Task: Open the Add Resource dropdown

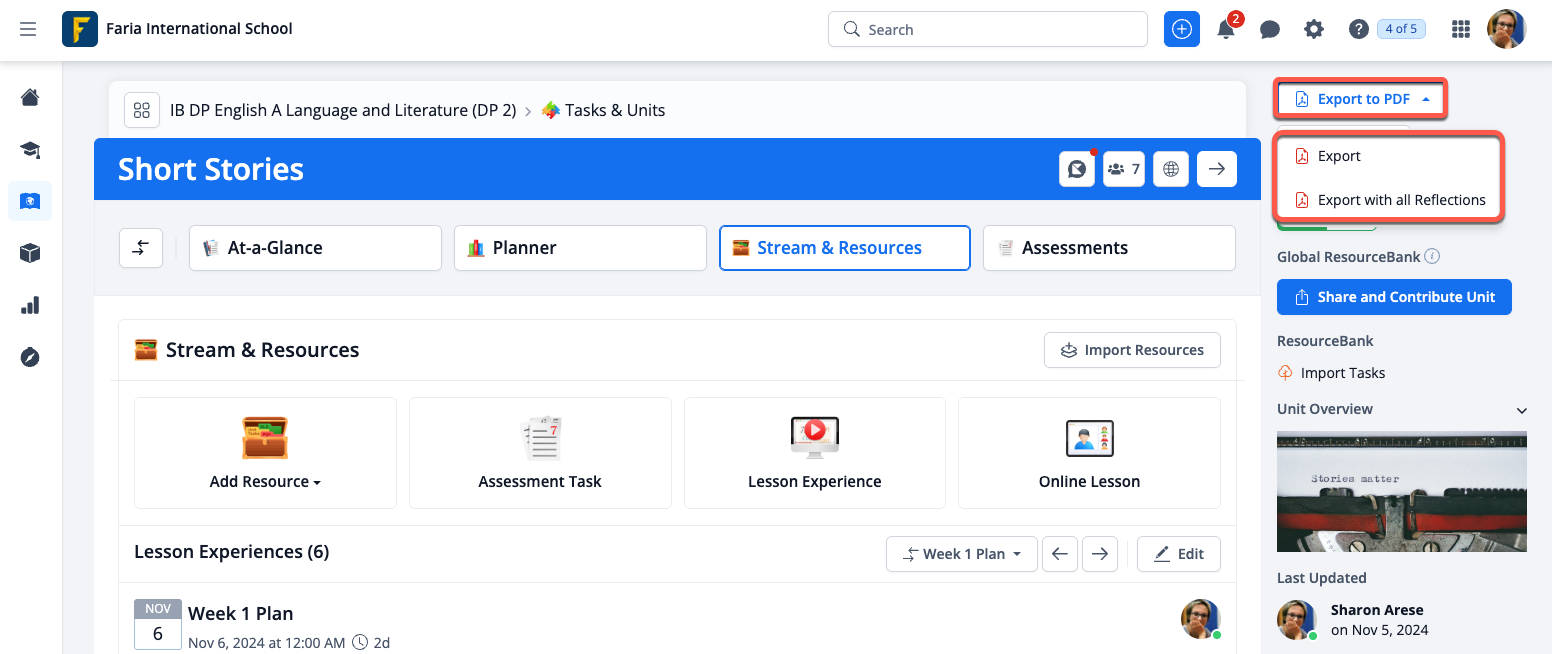Action: (x=265, y=481)
